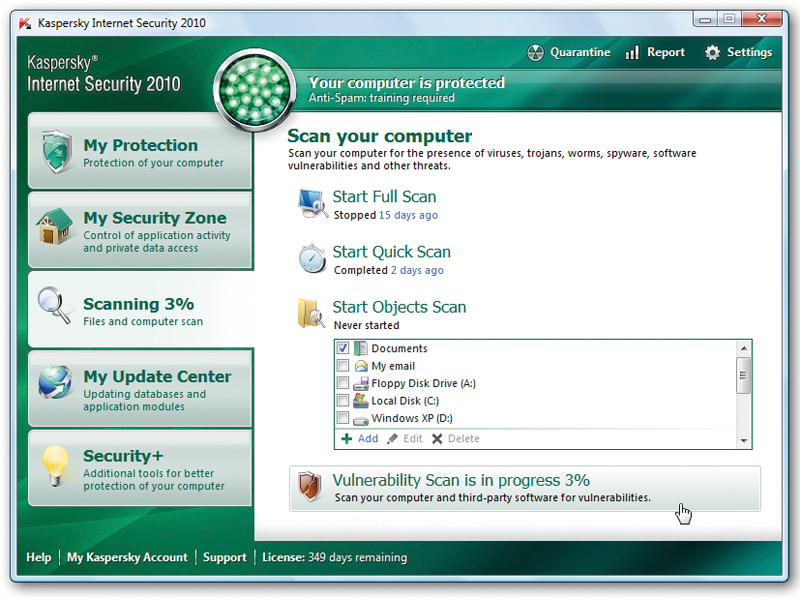Viewport: 800px width, 600px height.
Task: Click the Scanning magnifying glass icon
Action: (55, 305)
